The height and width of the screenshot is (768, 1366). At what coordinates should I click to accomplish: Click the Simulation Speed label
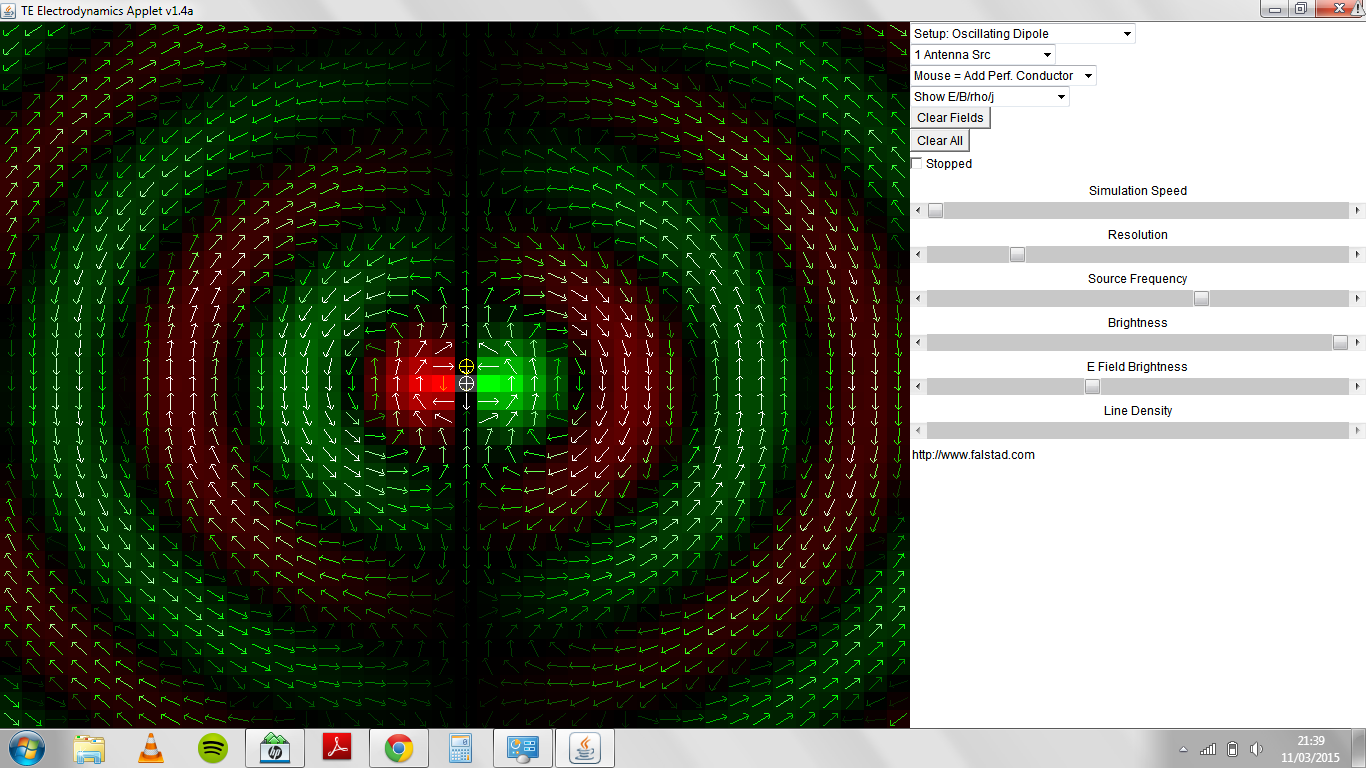1138,191
